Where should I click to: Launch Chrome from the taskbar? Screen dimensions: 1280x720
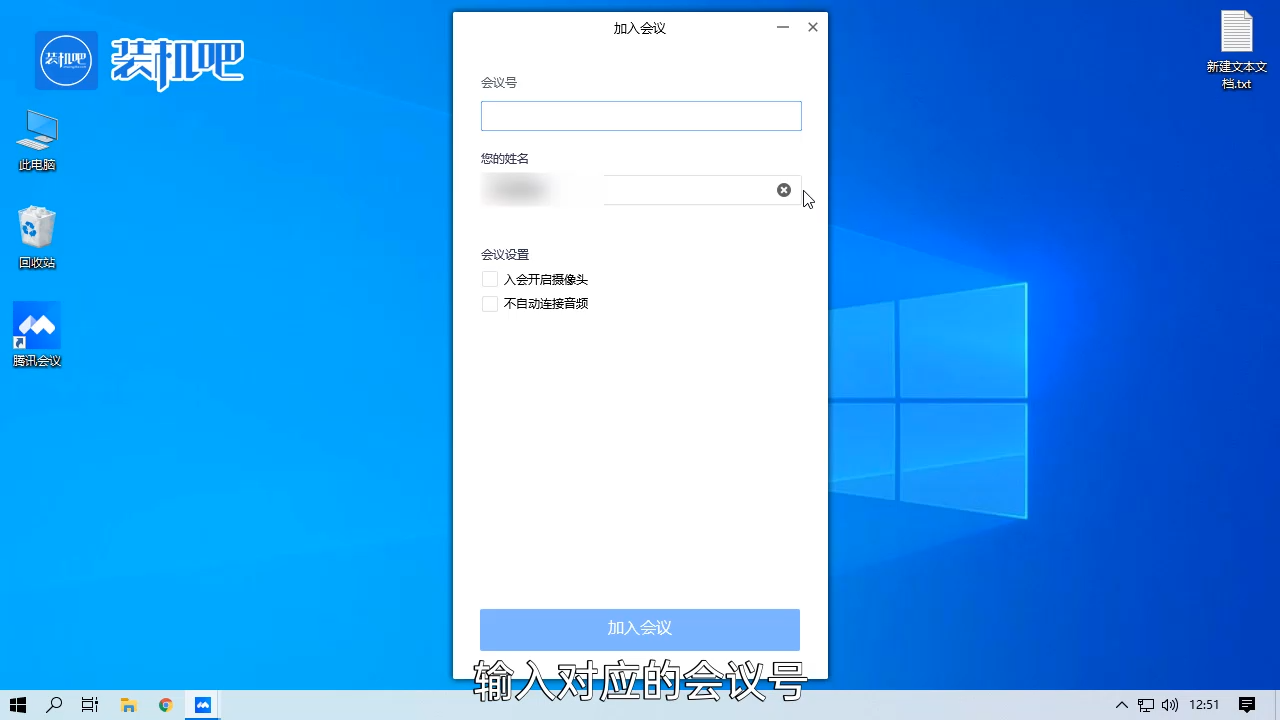(165, 705)
